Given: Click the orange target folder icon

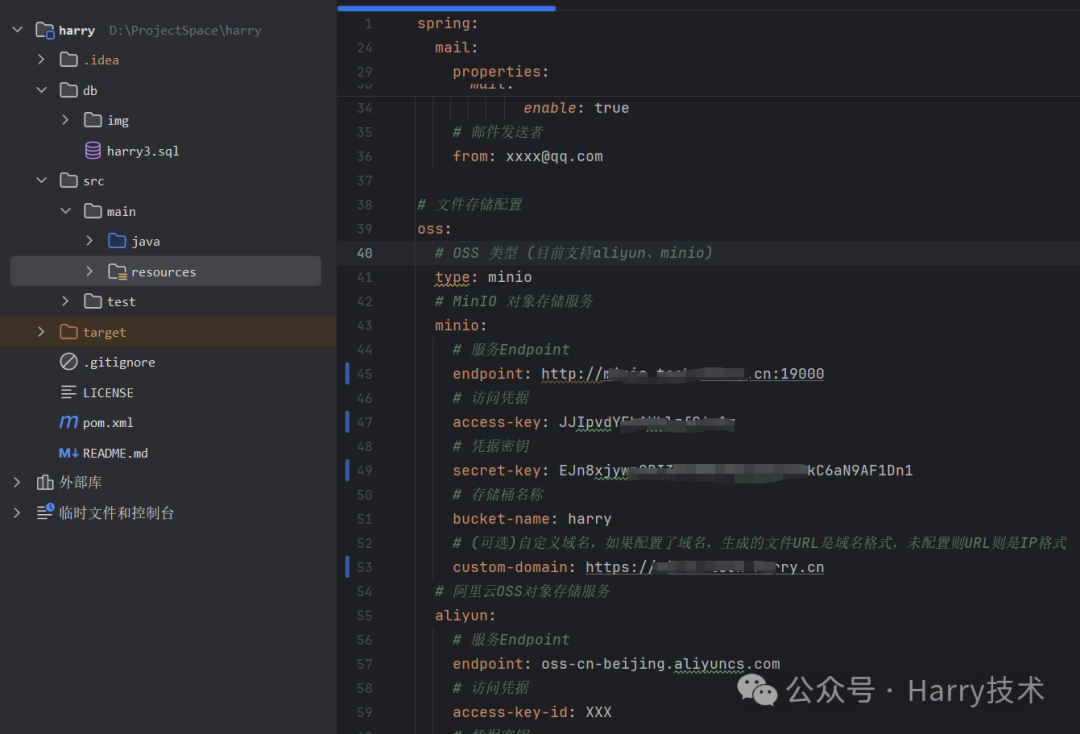Looking at the screenshot, I should coord(68,332).
